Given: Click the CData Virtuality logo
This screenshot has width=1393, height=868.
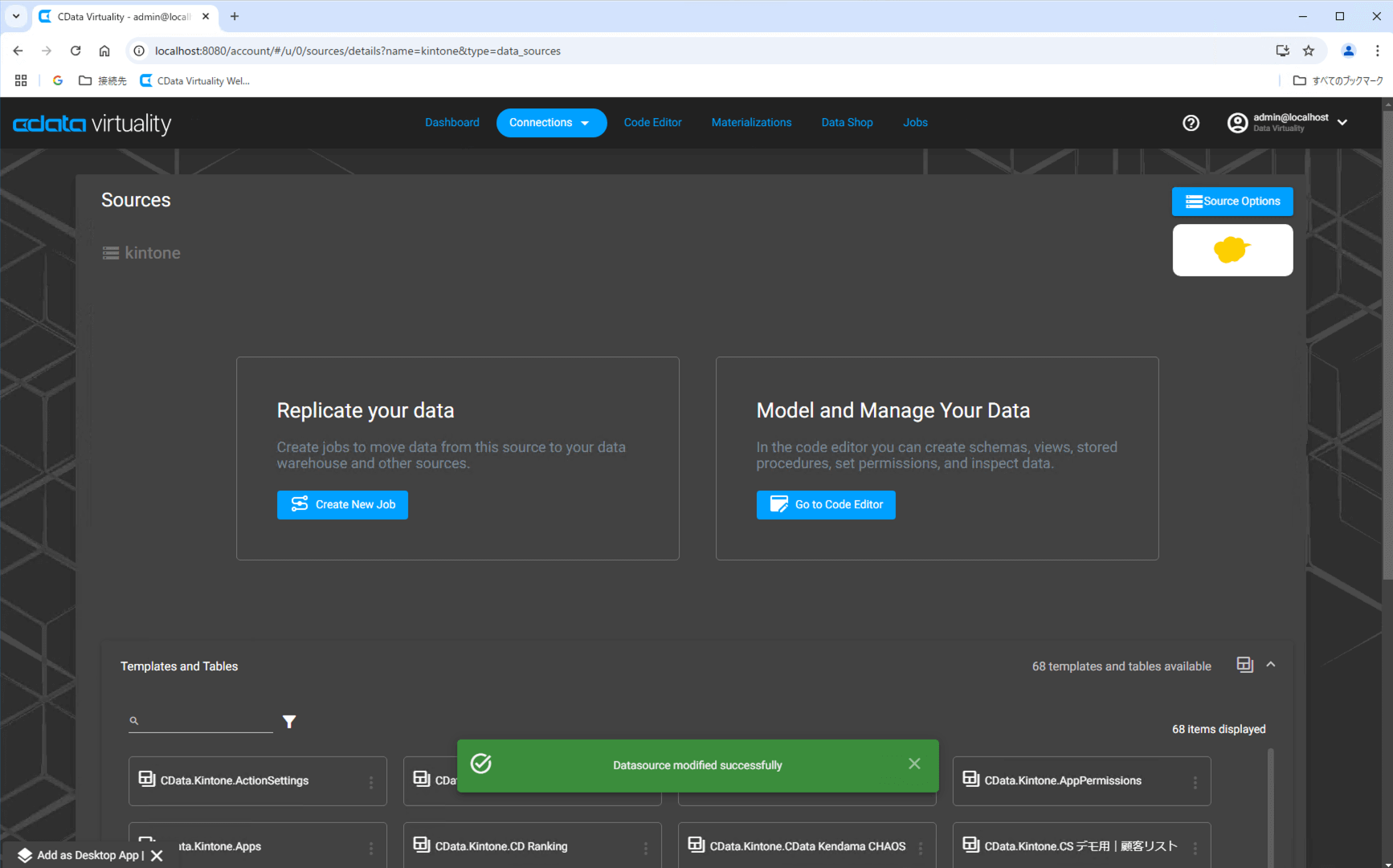Looking at the screenshot, I should pyautogui.click(x=92, y=124).
